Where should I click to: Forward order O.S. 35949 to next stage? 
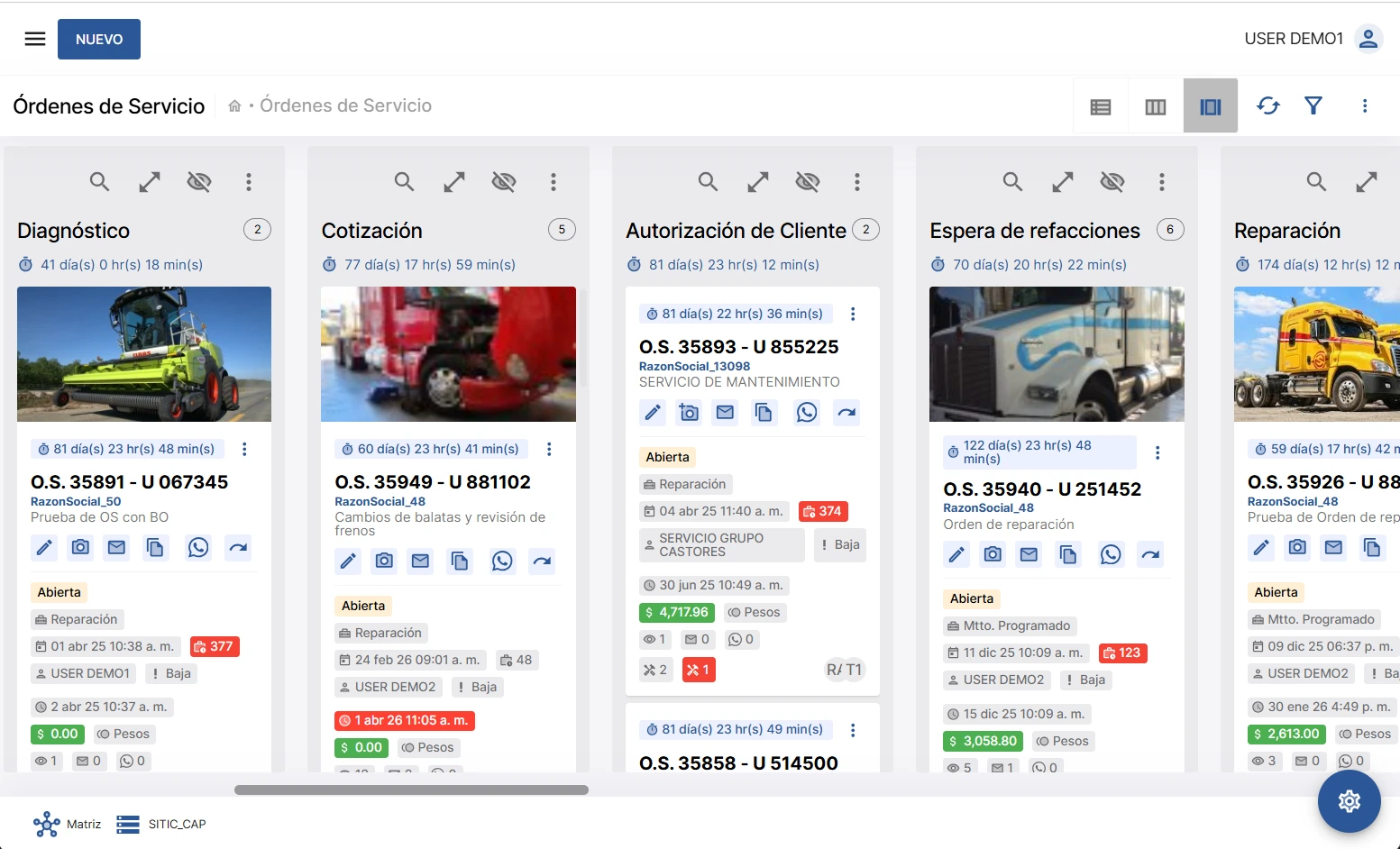coord(542,561)
